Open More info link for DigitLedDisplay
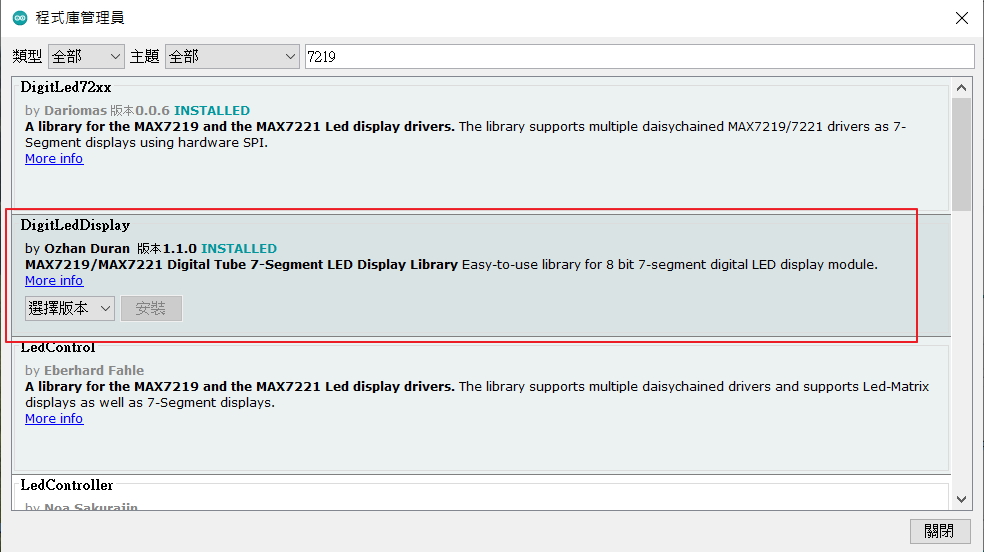Image resolution: width=984 pixels, height=552 pixels. (54, 281)
